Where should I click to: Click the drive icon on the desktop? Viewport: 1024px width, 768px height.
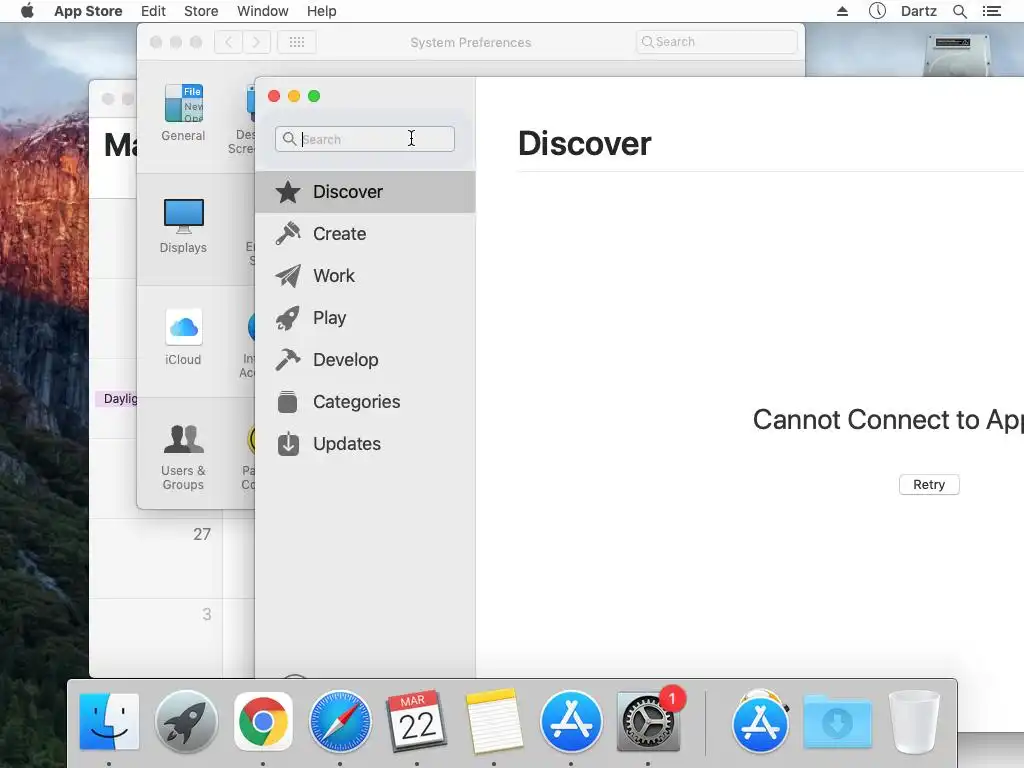(x=957, y=55)
